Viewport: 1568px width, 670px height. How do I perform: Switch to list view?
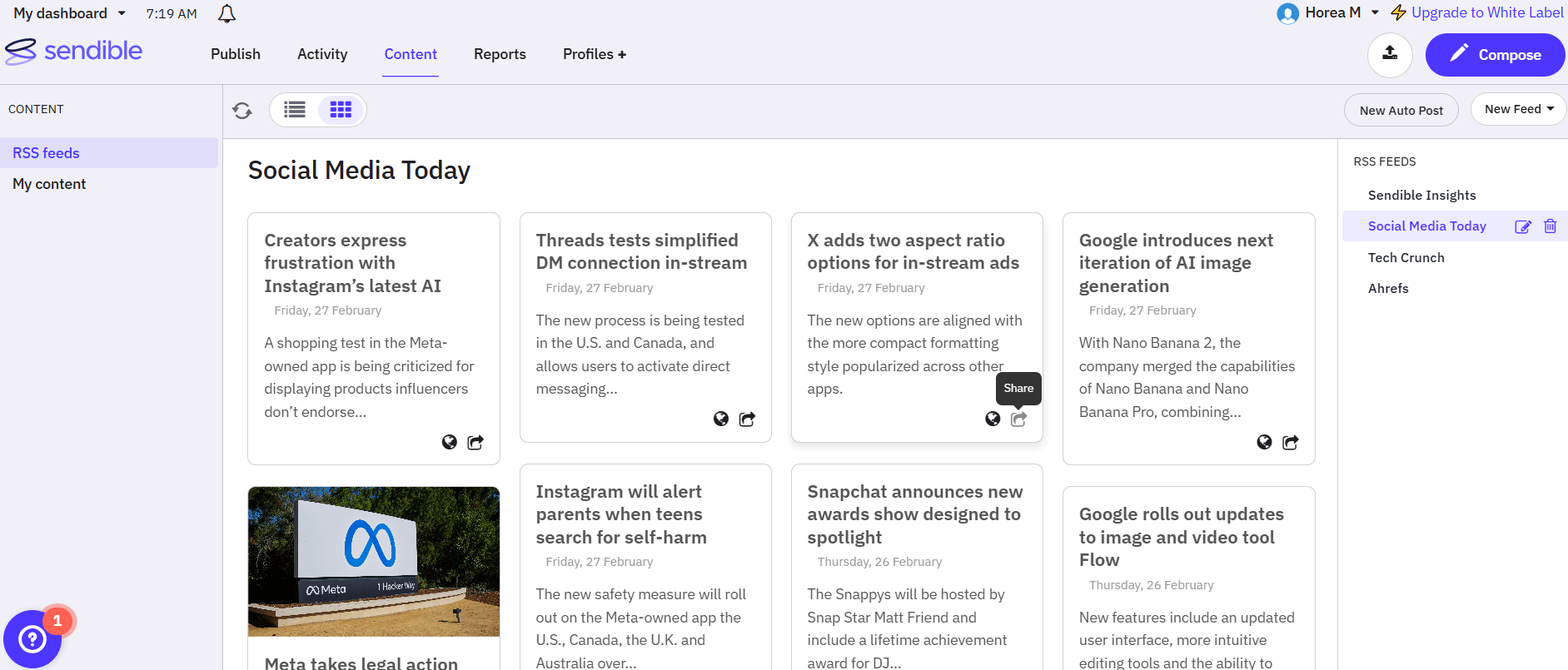295,110
